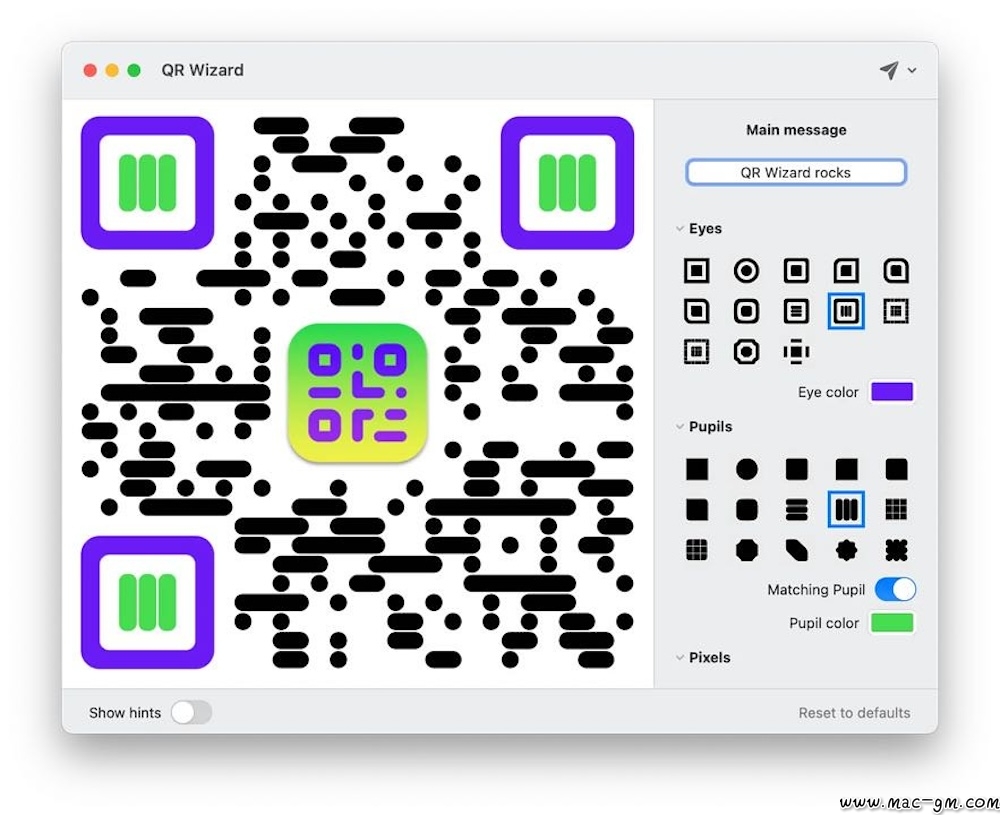Image resolution: width=1000 pixels, height=815 pixels.
Task: Select the horizontal bars pupil shape
Action: (x=796, y=510)
